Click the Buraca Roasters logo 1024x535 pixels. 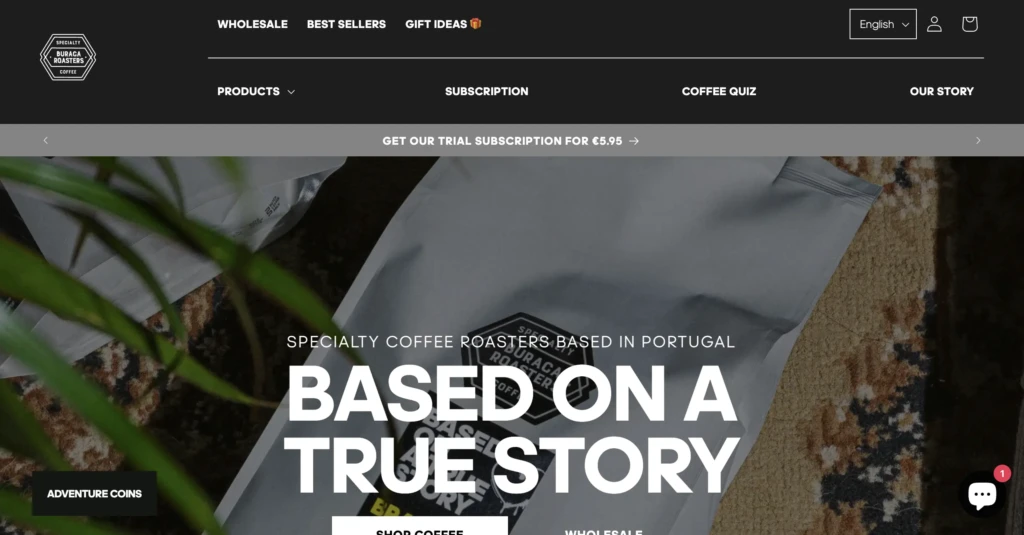[x=68, y=57]
